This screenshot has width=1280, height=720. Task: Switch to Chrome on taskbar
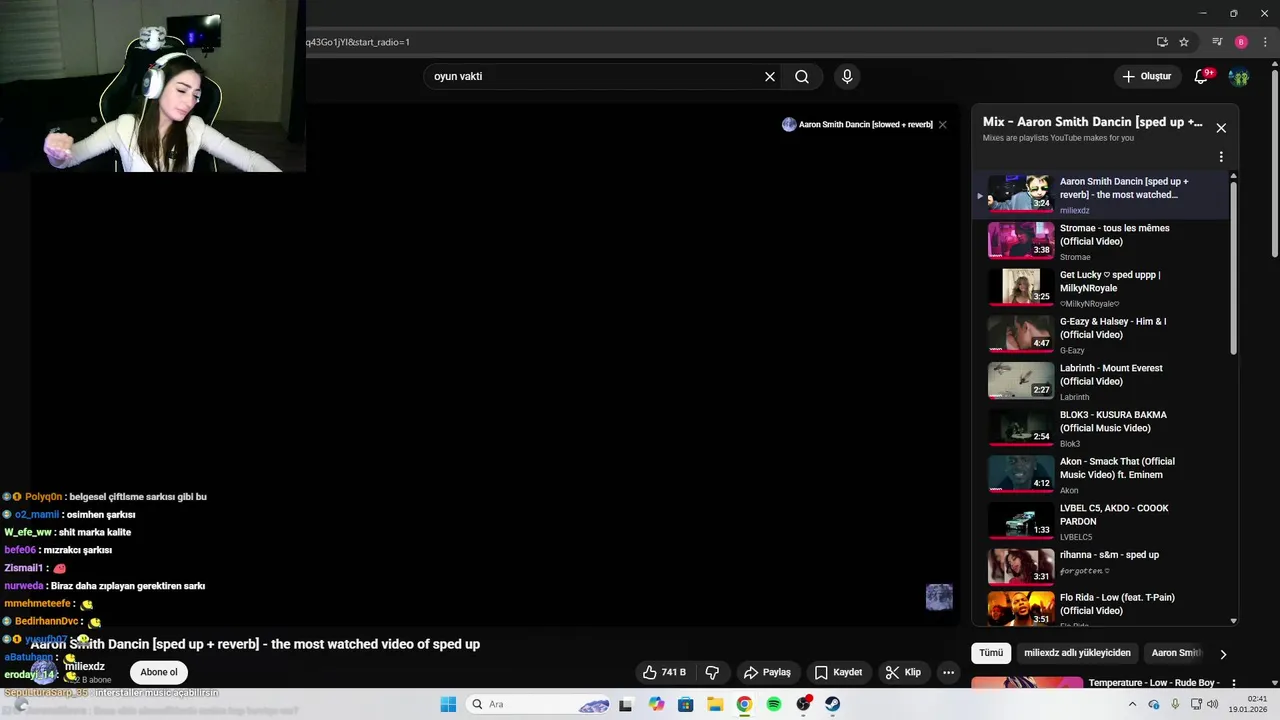click(x=744, y=704)
